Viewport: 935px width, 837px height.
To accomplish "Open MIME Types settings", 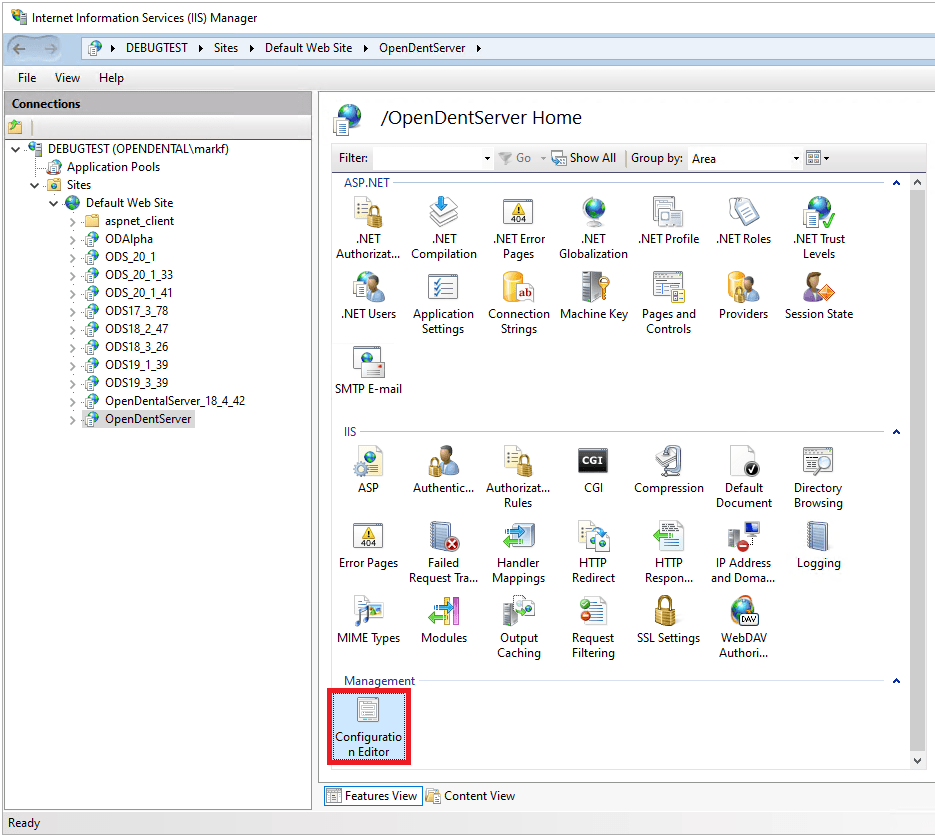I will (x=369, y=617).
